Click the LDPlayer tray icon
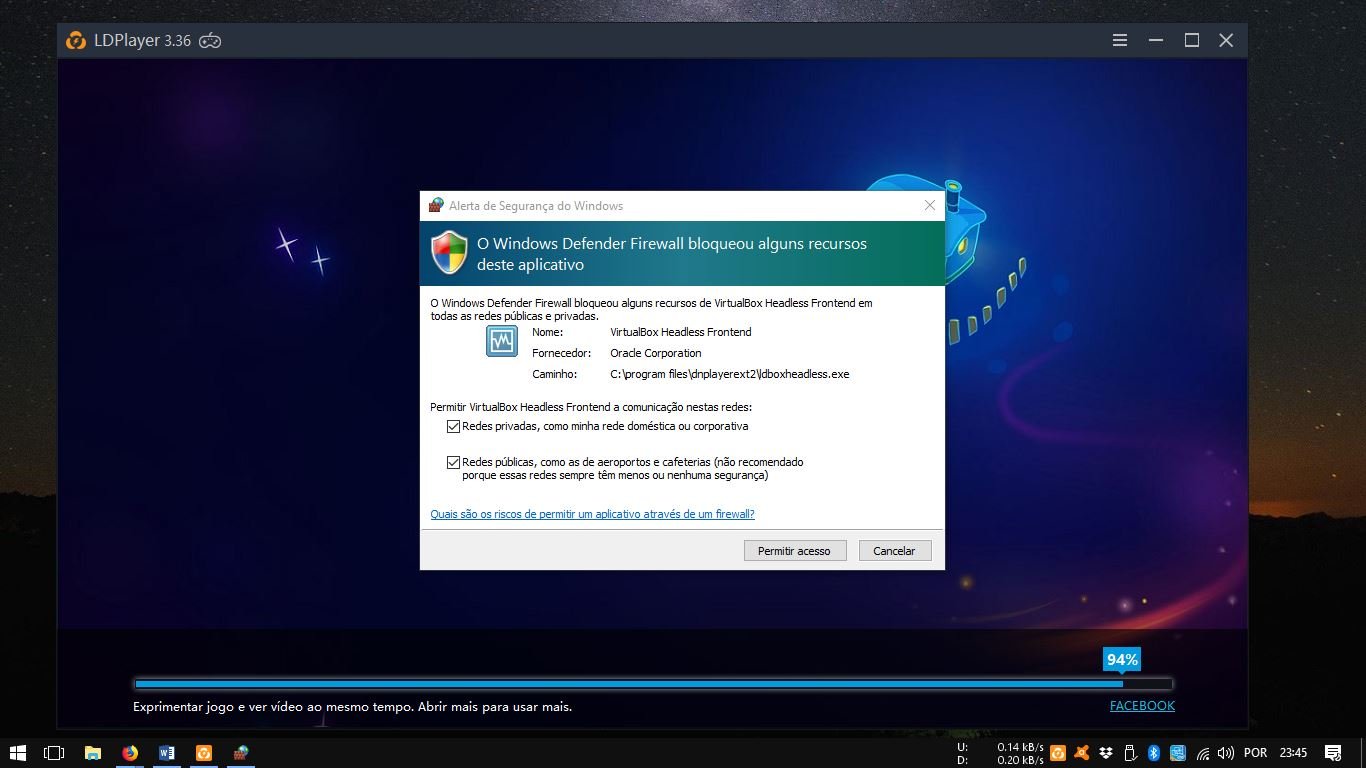 1057,752
